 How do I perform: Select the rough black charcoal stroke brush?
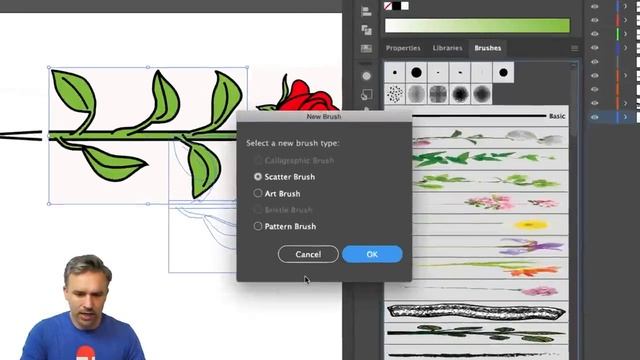pyautogui.click(x=476, y=312)
